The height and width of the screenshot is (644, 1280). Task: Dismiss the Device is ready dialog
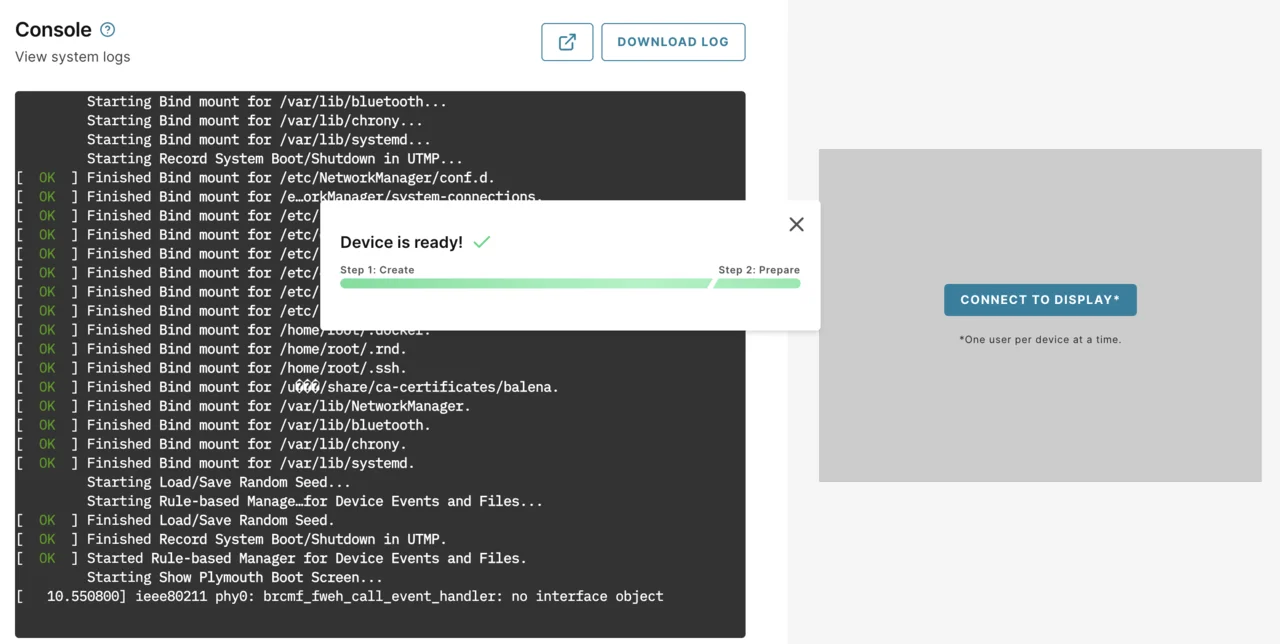pyautogui.click(x=796, y=224)
